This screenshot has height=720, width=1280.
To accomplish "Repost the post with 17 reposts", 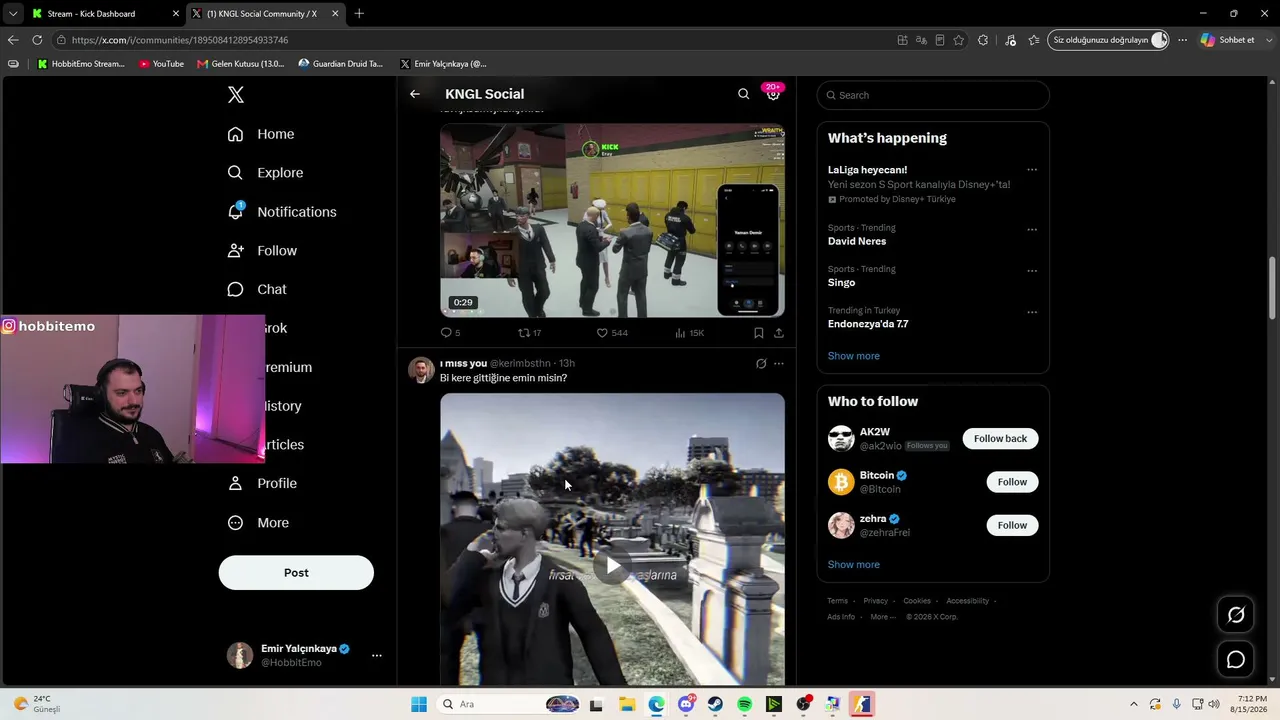I will coord(529,333).
